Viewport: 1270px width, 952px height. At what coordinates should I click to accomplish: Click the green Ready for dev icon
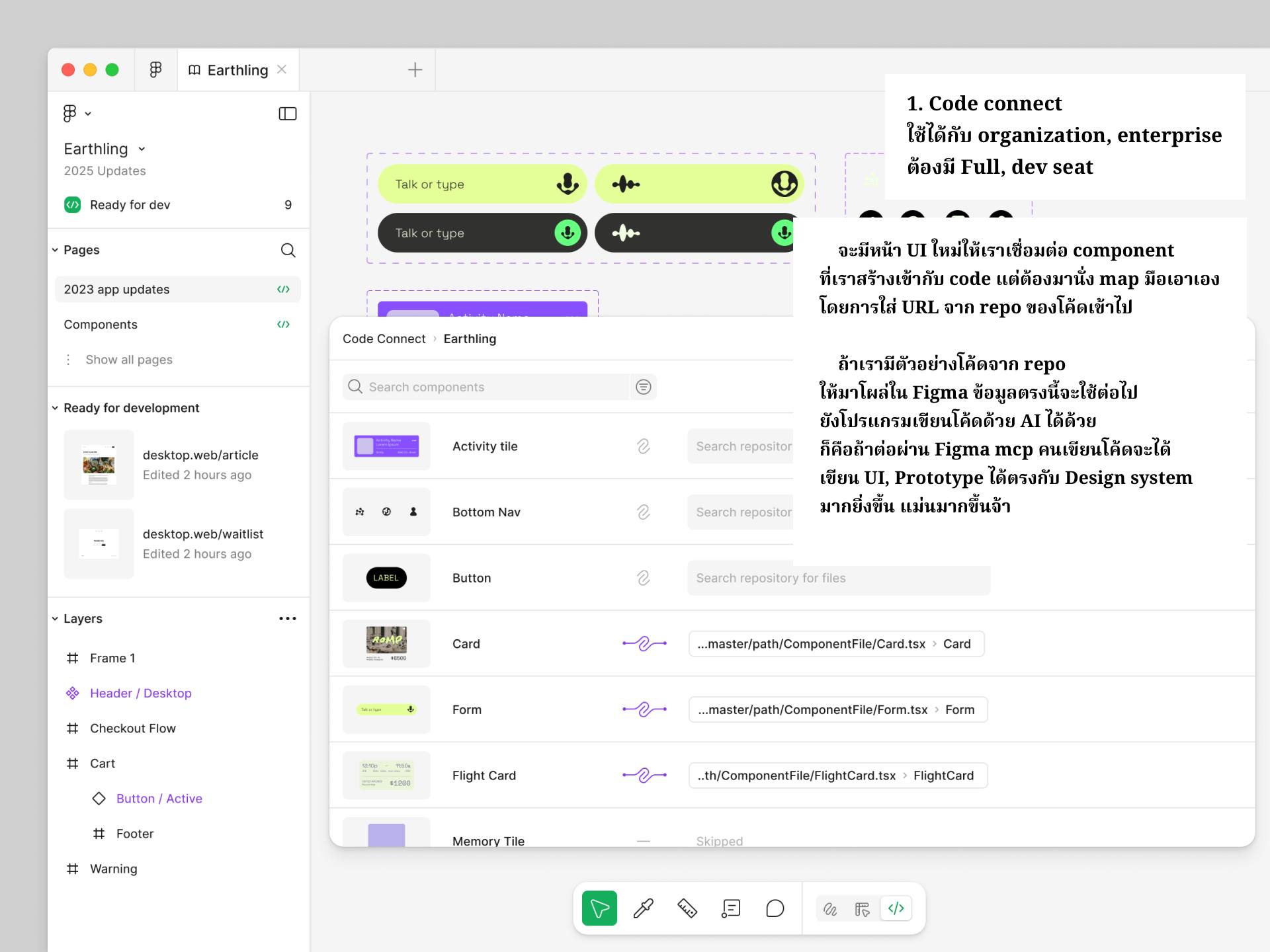[72, 205]
